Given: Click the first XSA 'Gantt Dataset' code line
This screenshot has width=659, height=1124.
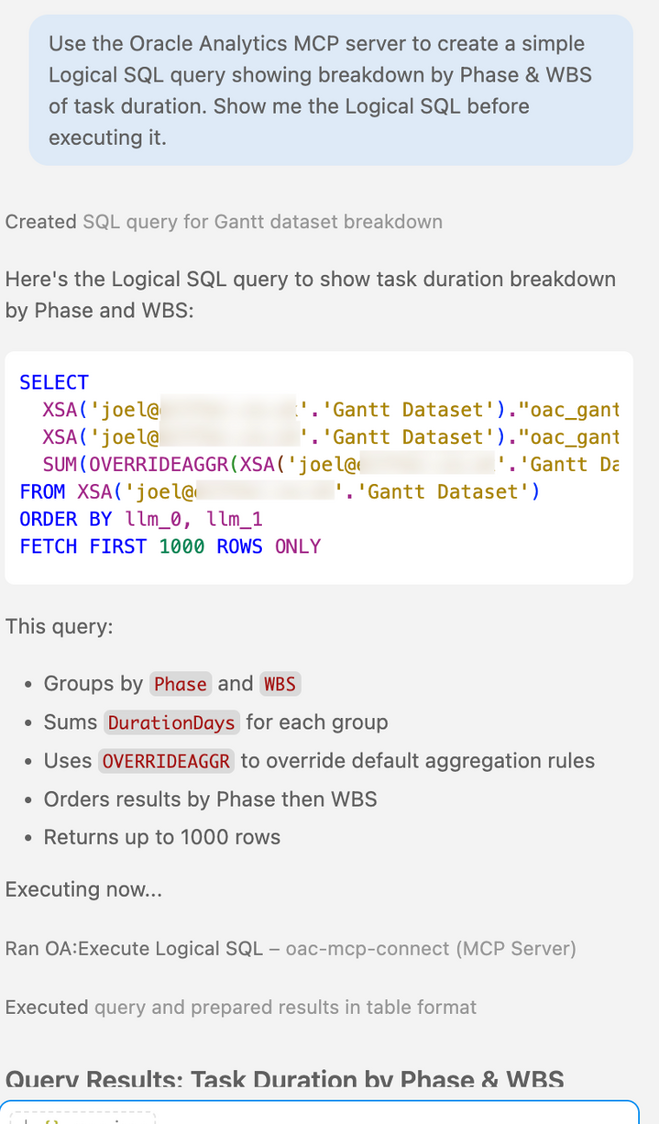Looking at the screenshot, I should [x=331, y=410].
